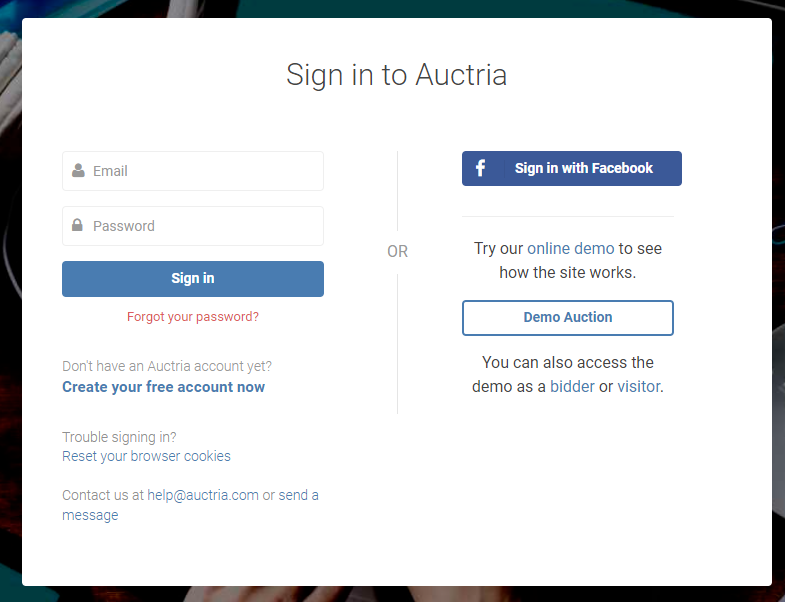The height and width of the screenshot is (602, 785).
Task: Click the user icon in Email field
Action: pos(78,171)
